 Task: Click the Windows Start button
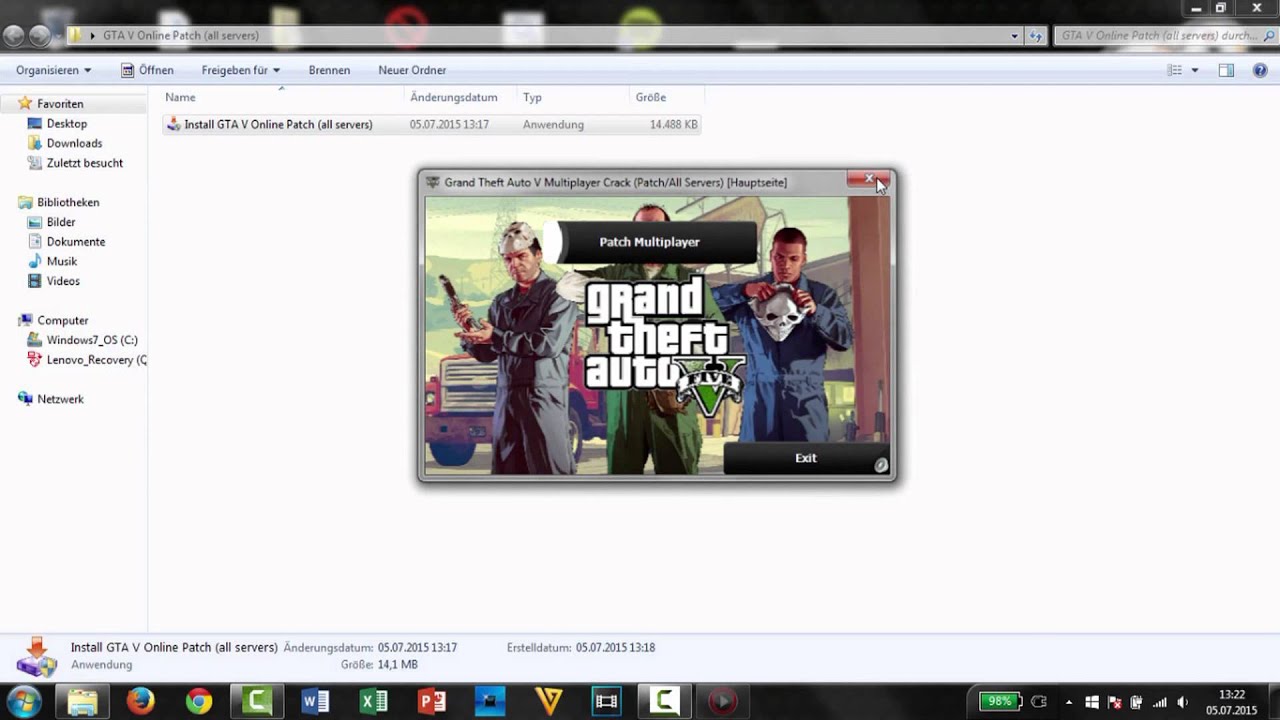pos(24,701)
